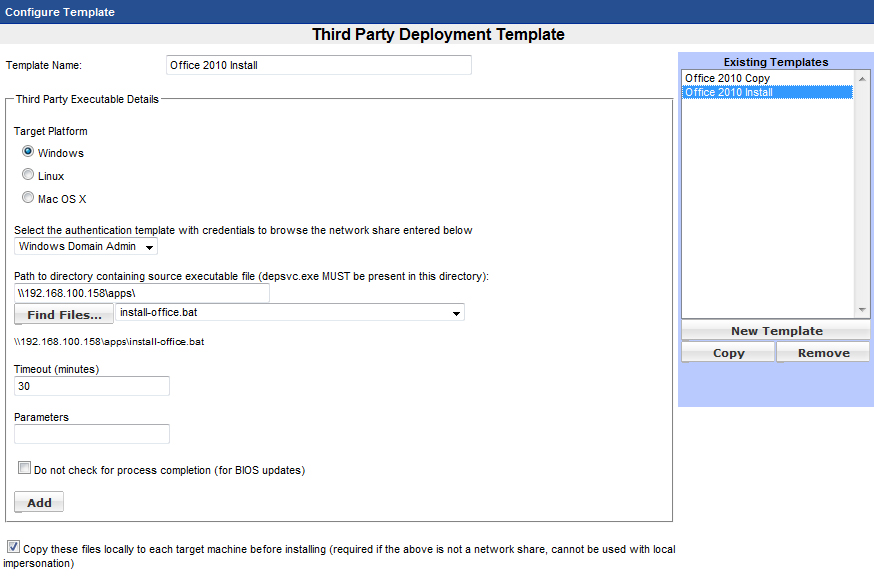Click the Timeout minutes input field

92,386
